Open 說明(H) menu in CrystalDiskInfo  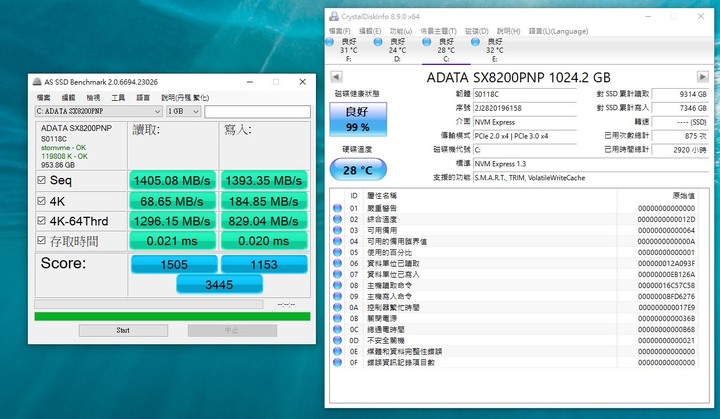point(508,31)
